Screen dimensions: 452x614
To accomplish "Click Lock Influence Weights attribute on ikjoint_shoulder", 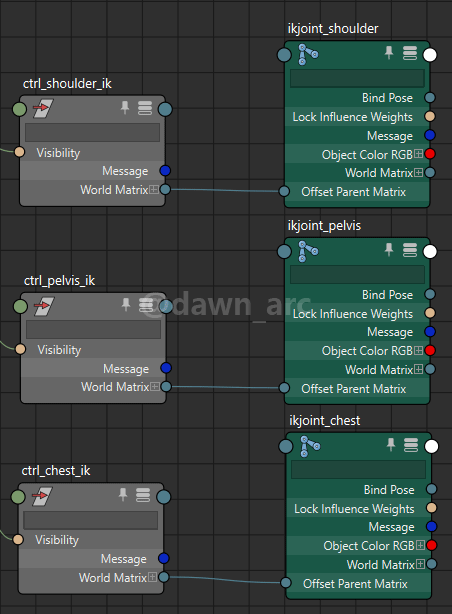I will [353, 117].
